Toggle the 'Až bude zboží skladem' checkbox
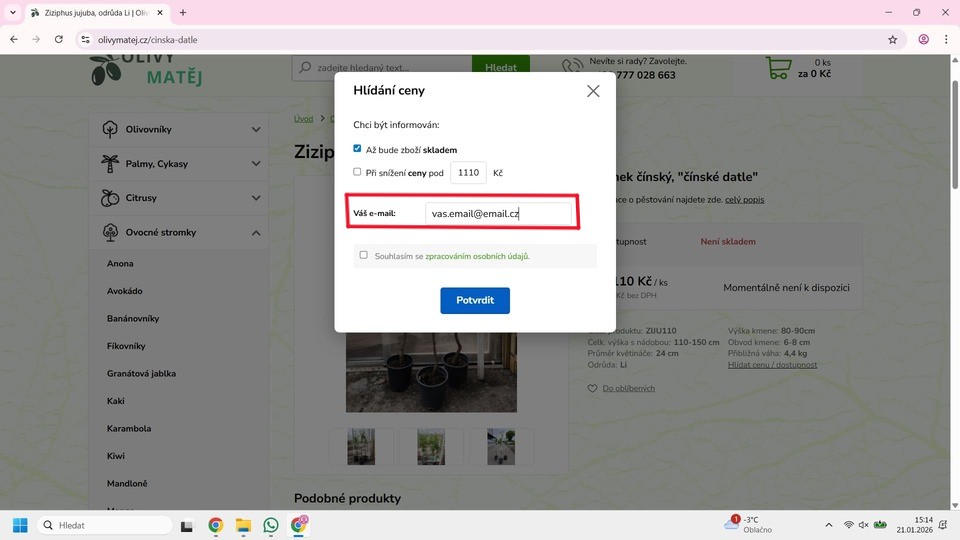Image resolution: width=960 pixels, height=540 pixels. click(x=357, y=149)
